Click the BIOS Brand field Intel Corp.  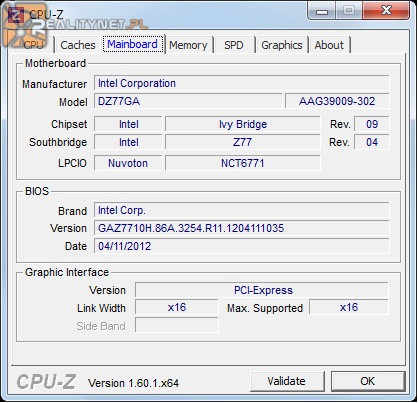coord(241,211)
